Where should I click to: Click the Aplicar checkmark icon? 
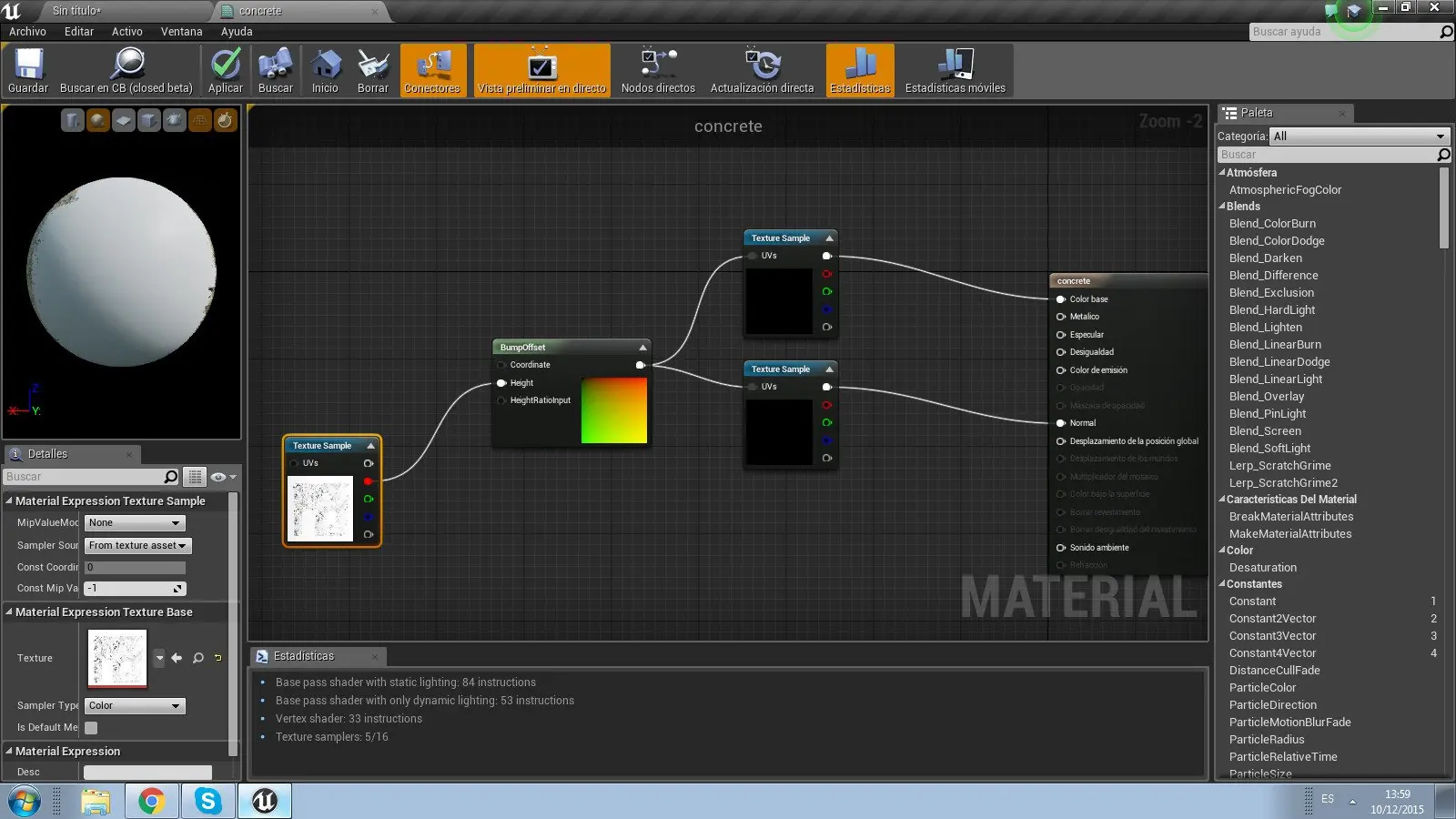click(x=226, y=64)
